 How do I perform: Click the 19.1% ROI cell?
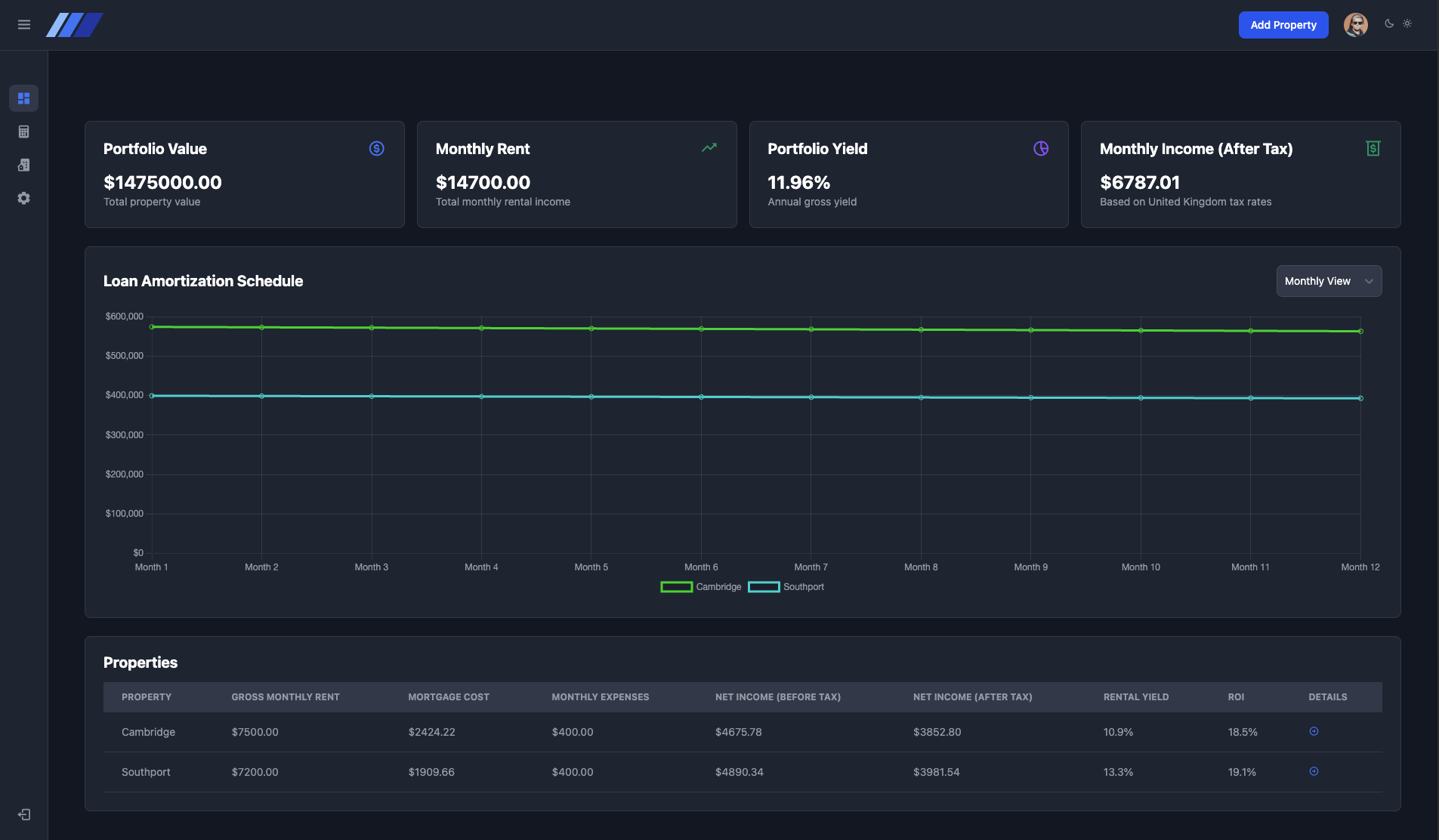pos(1242,772)
